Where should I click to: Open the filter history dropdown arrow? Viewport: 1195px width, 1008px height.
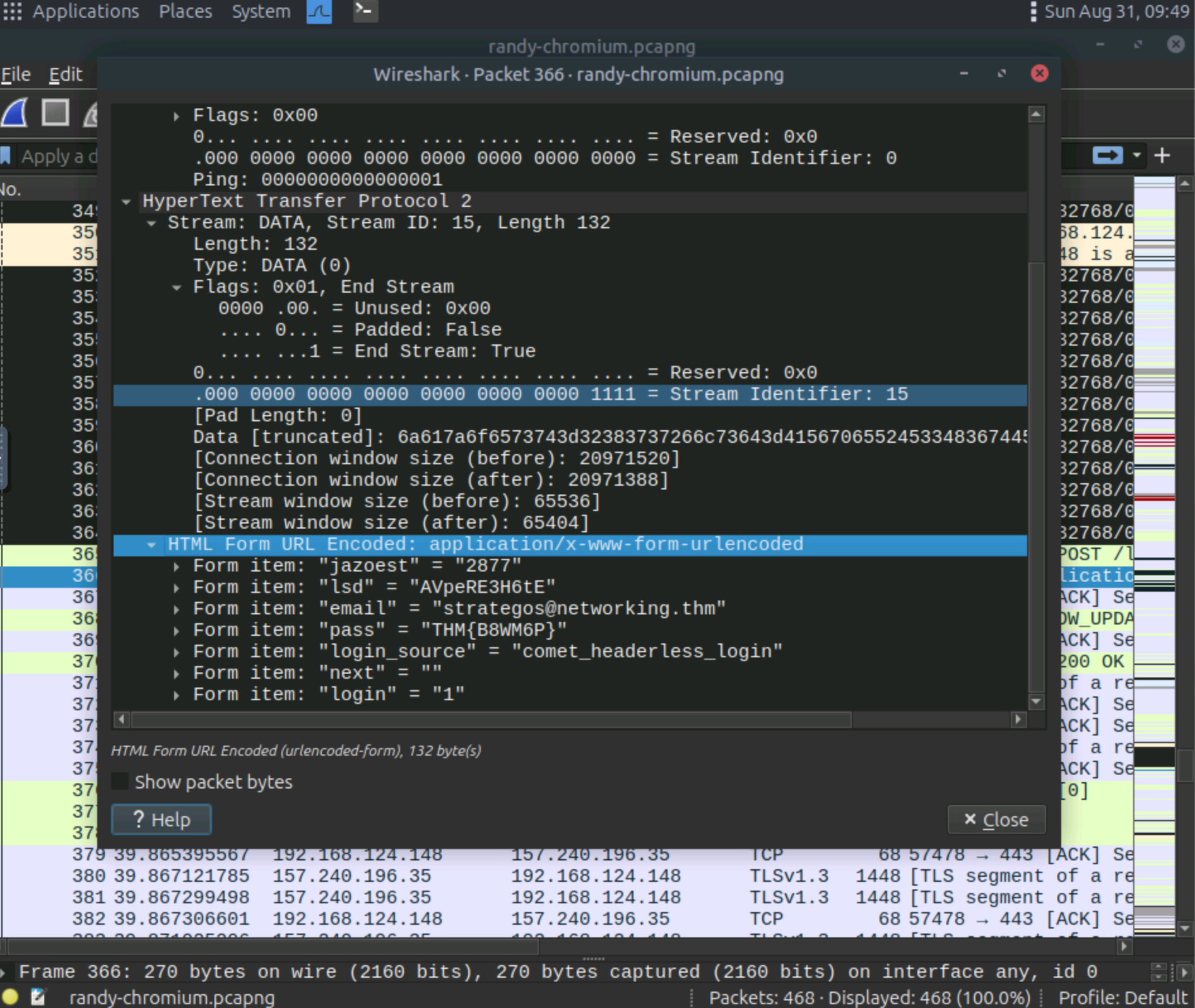click(1137, 155)
